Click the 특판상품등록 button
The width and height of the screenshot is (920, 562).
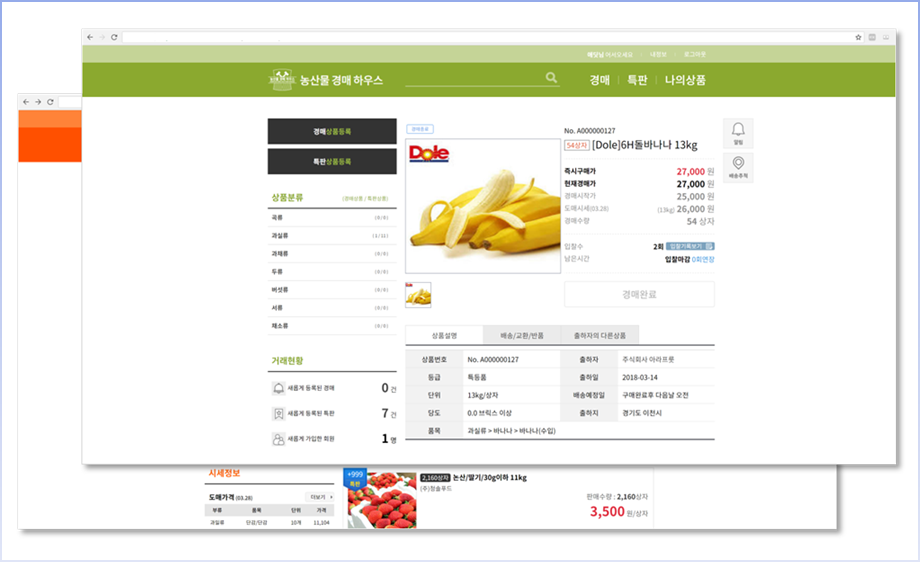click(332, 161)
